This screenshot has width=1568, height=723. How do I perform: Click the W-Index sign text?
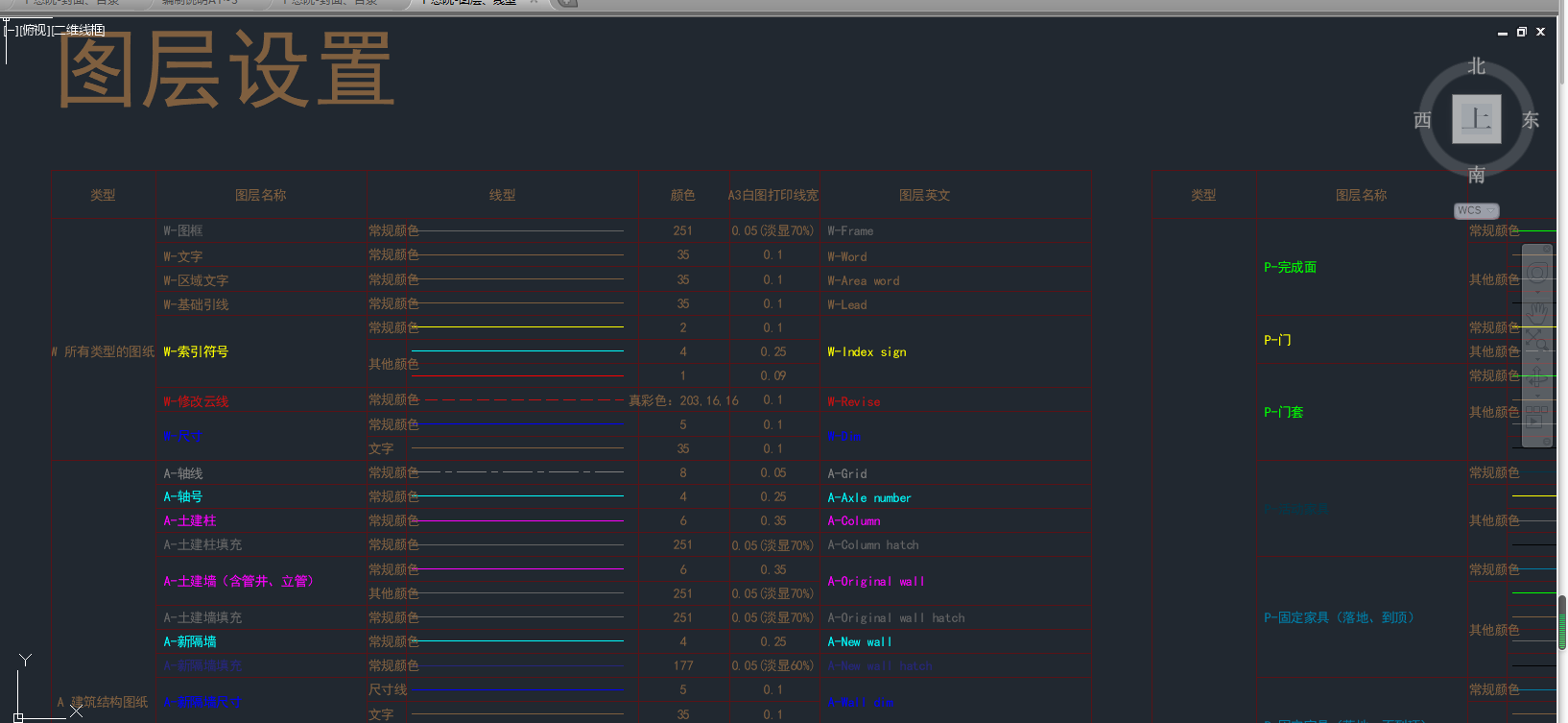click(867, 352)
